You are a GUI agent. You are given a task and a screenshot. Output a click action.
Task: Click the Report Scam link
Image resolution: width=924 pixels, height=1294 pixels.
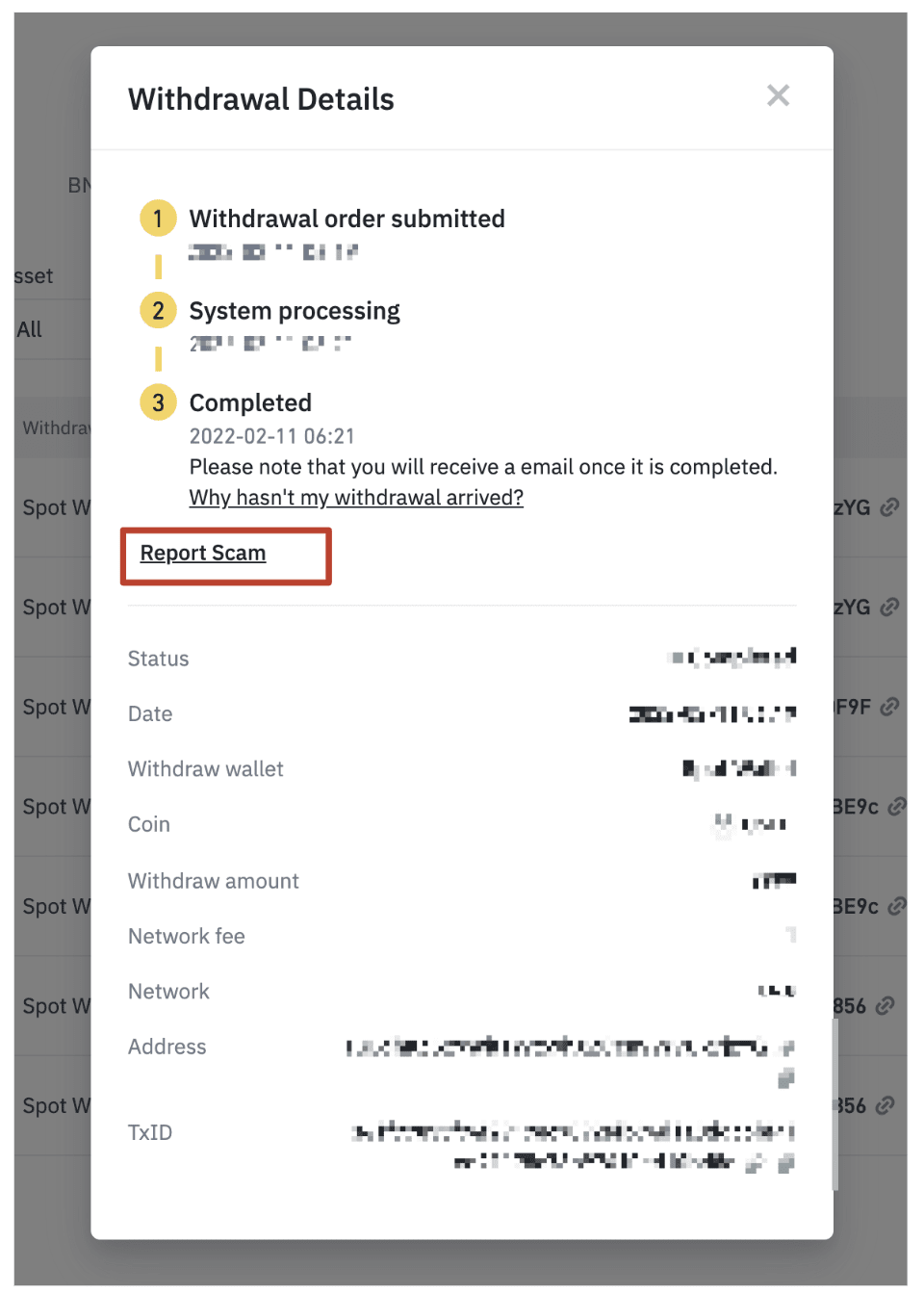click(203, 554)
